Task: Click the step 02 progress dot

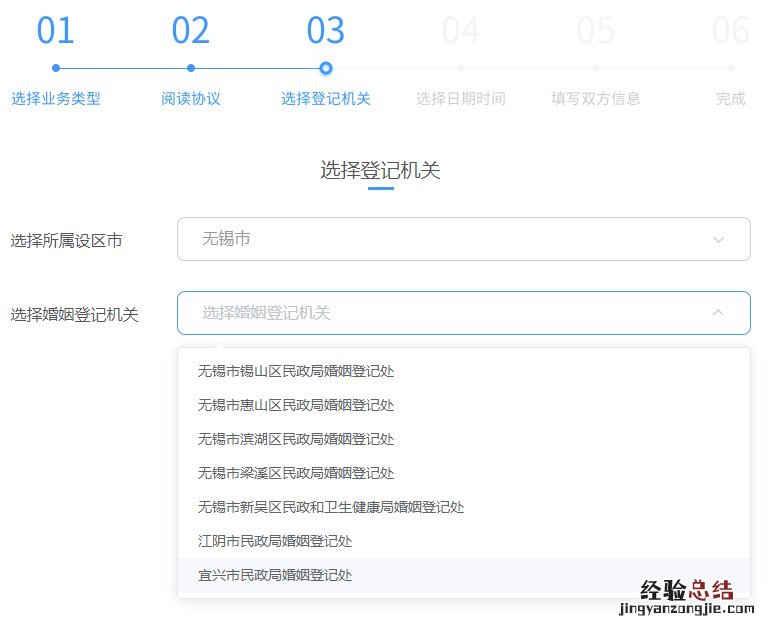Action: point(191,68)
